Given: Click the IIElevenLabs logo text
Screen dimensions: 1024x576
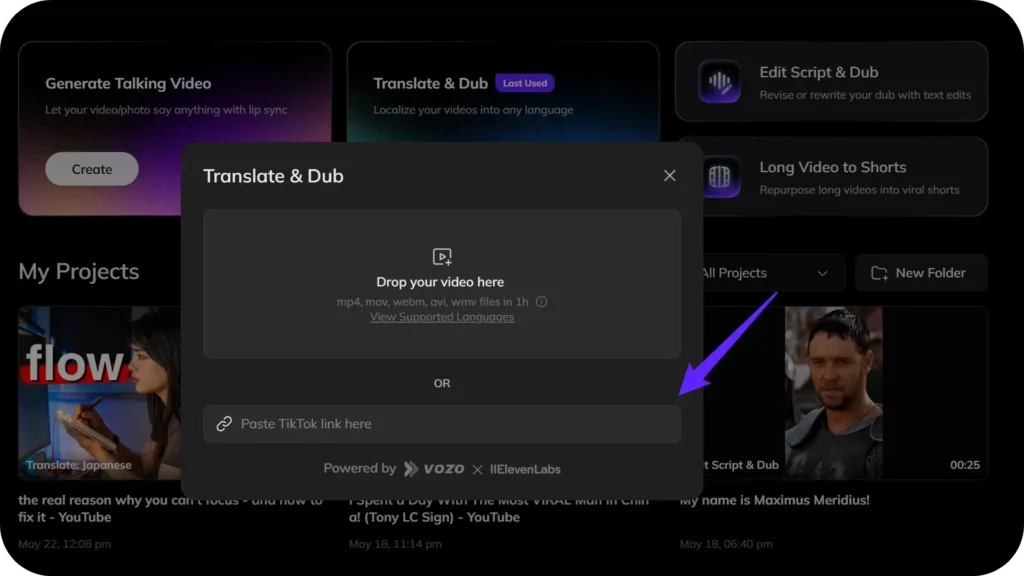Looking at the screenshot, I should tap(524, 469).
